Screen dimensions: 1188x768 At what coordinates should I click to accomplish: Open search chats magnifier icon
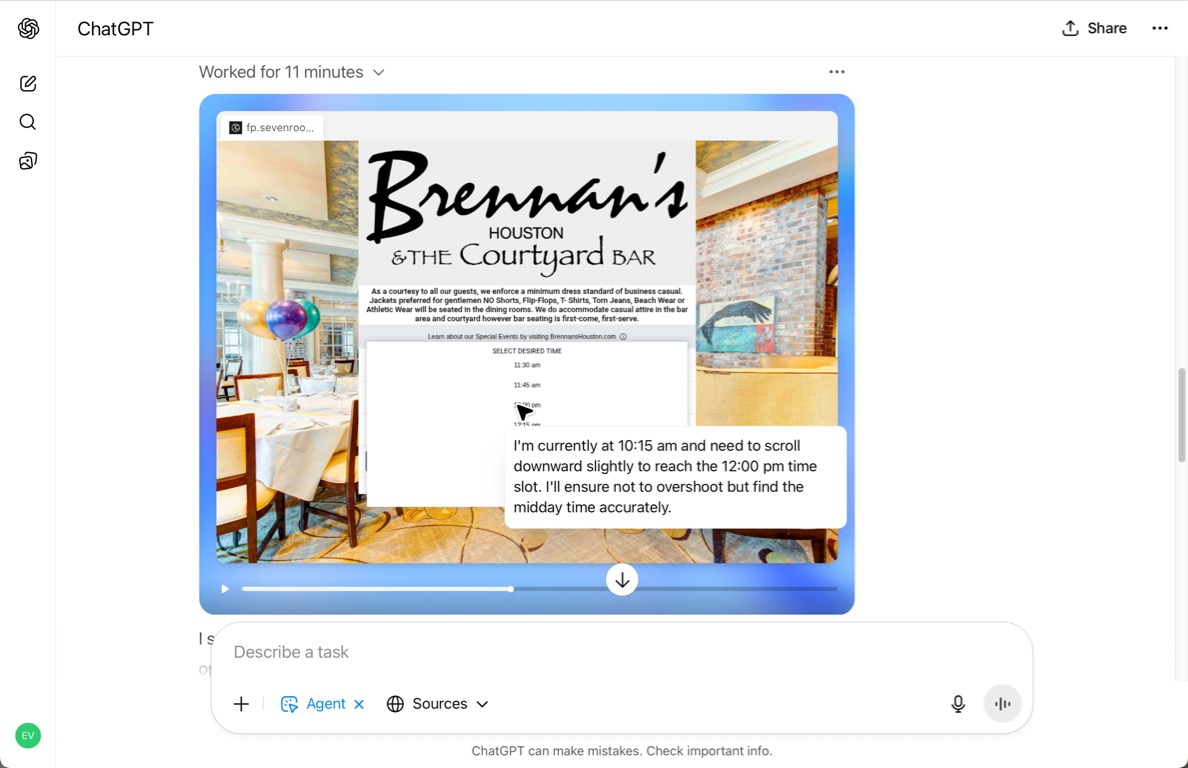(x=28, y=122)
